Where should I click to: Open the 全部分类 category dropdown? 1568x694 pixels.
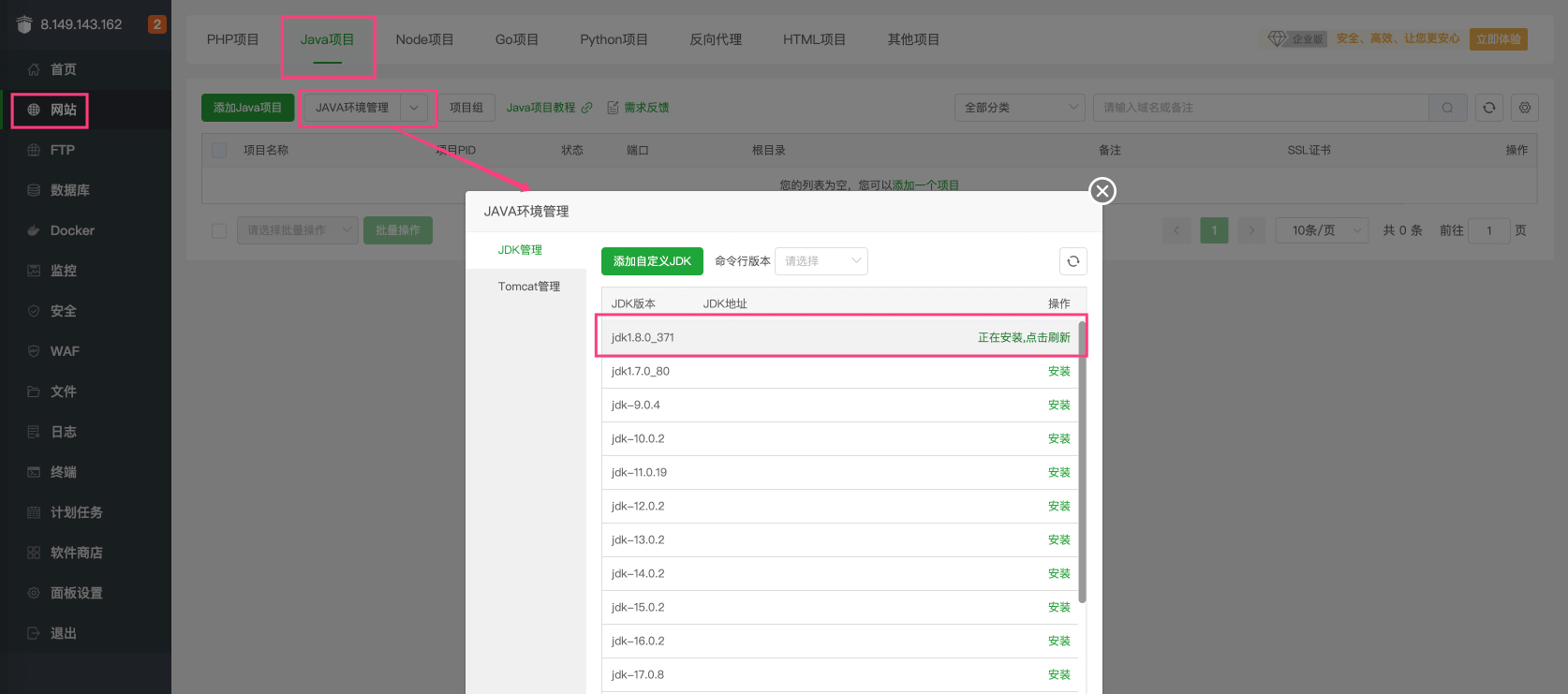1018,108
